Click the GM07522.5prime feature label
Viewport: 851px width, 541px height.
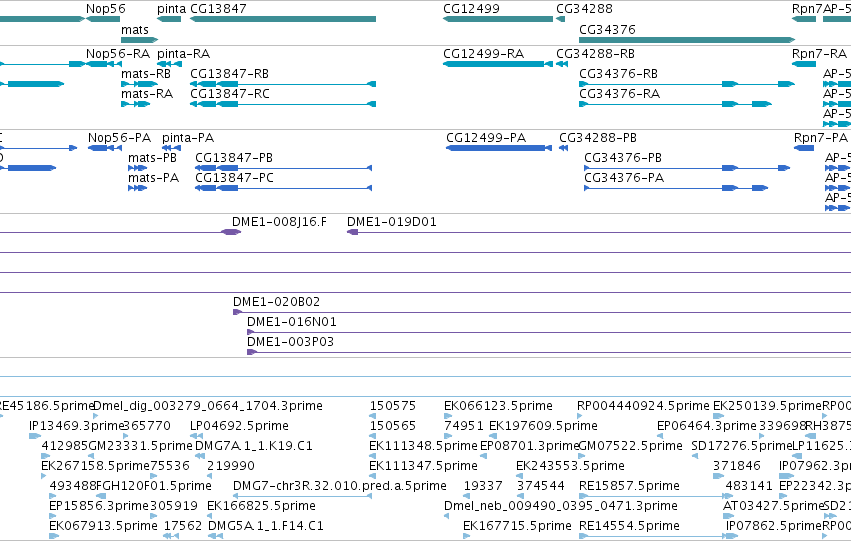(630, 446)
